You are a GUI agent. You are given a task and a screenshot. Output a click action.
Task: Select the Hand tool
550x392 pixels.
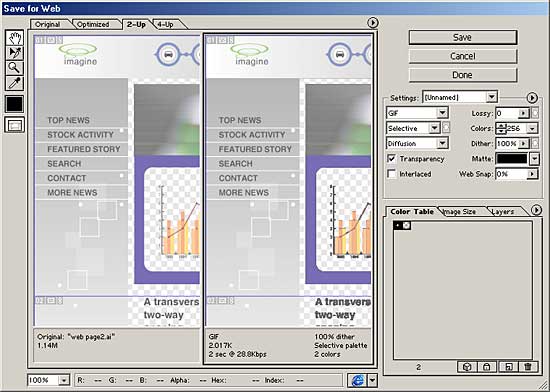pyautogui.click(x=15, y=38)
